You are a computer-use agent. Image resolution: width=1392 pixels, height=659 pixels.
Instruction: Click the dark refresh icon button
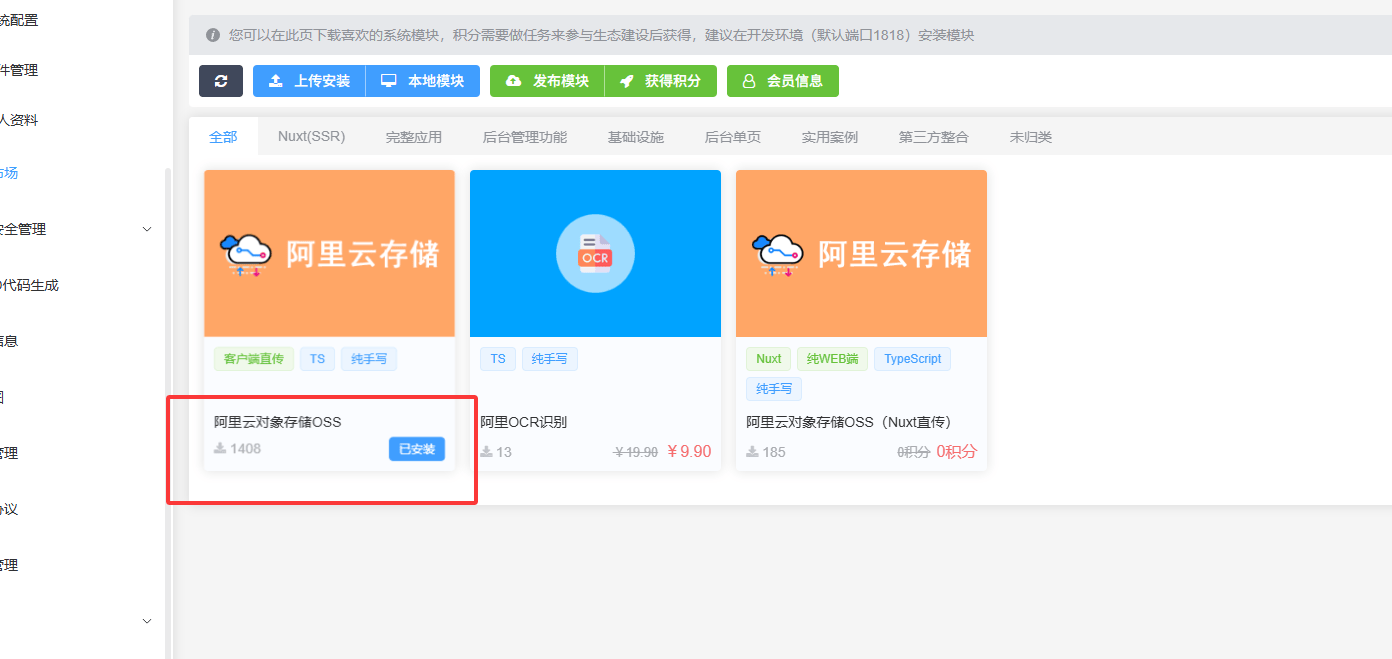[221, 81]
